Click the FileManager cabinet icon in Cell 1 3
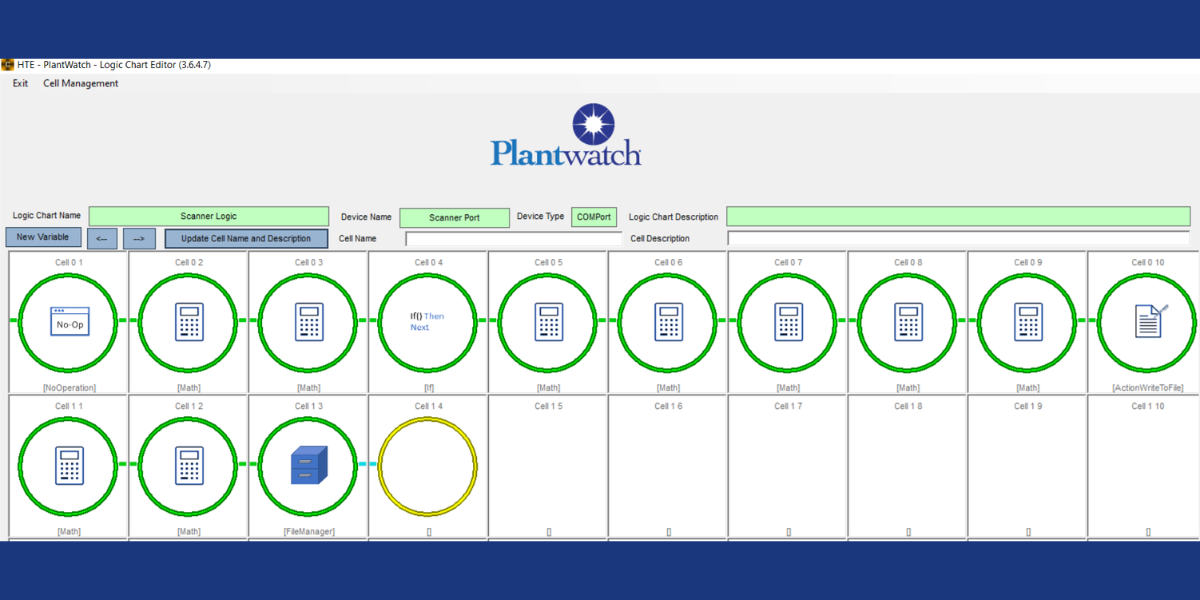 (309, 465)
